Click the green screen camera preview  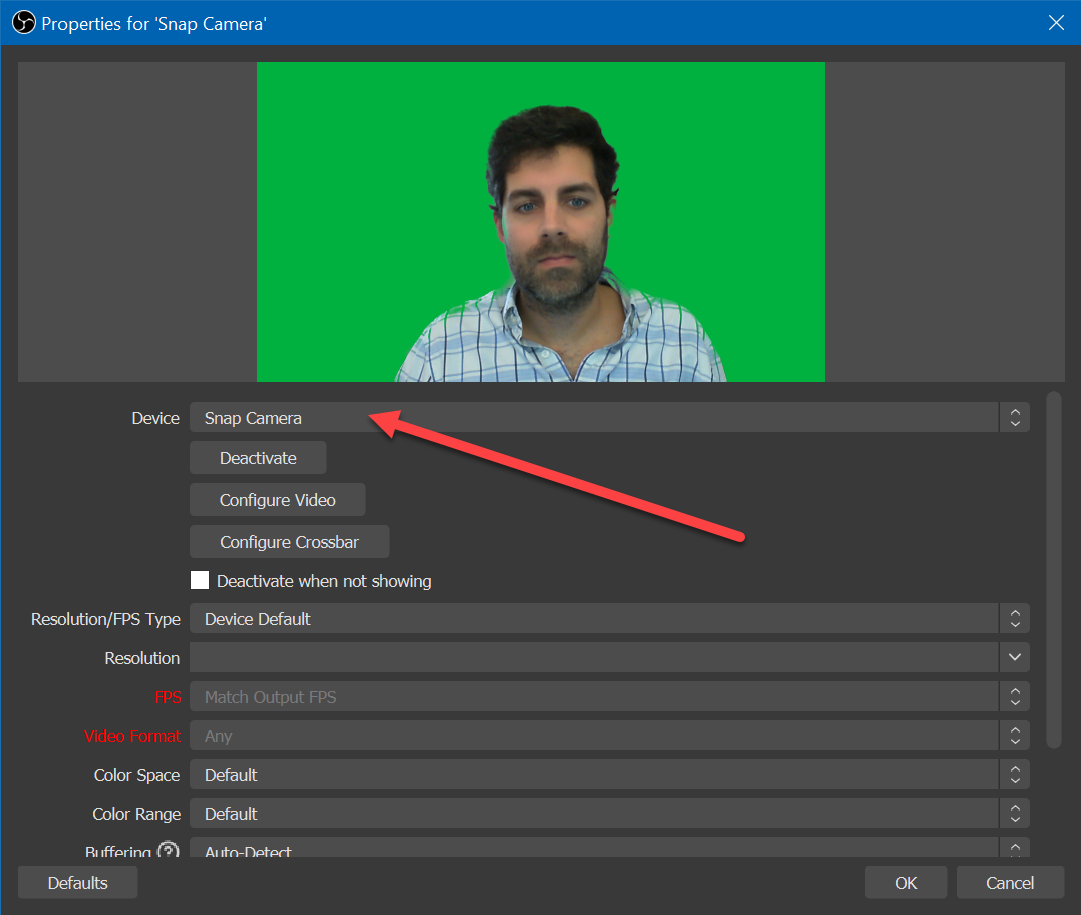540,221
